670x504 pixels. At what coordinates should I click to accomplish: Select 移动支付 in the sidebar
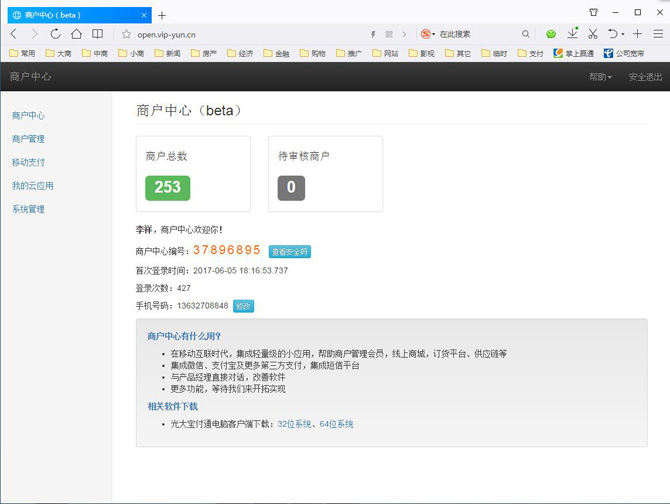[28, 162]
